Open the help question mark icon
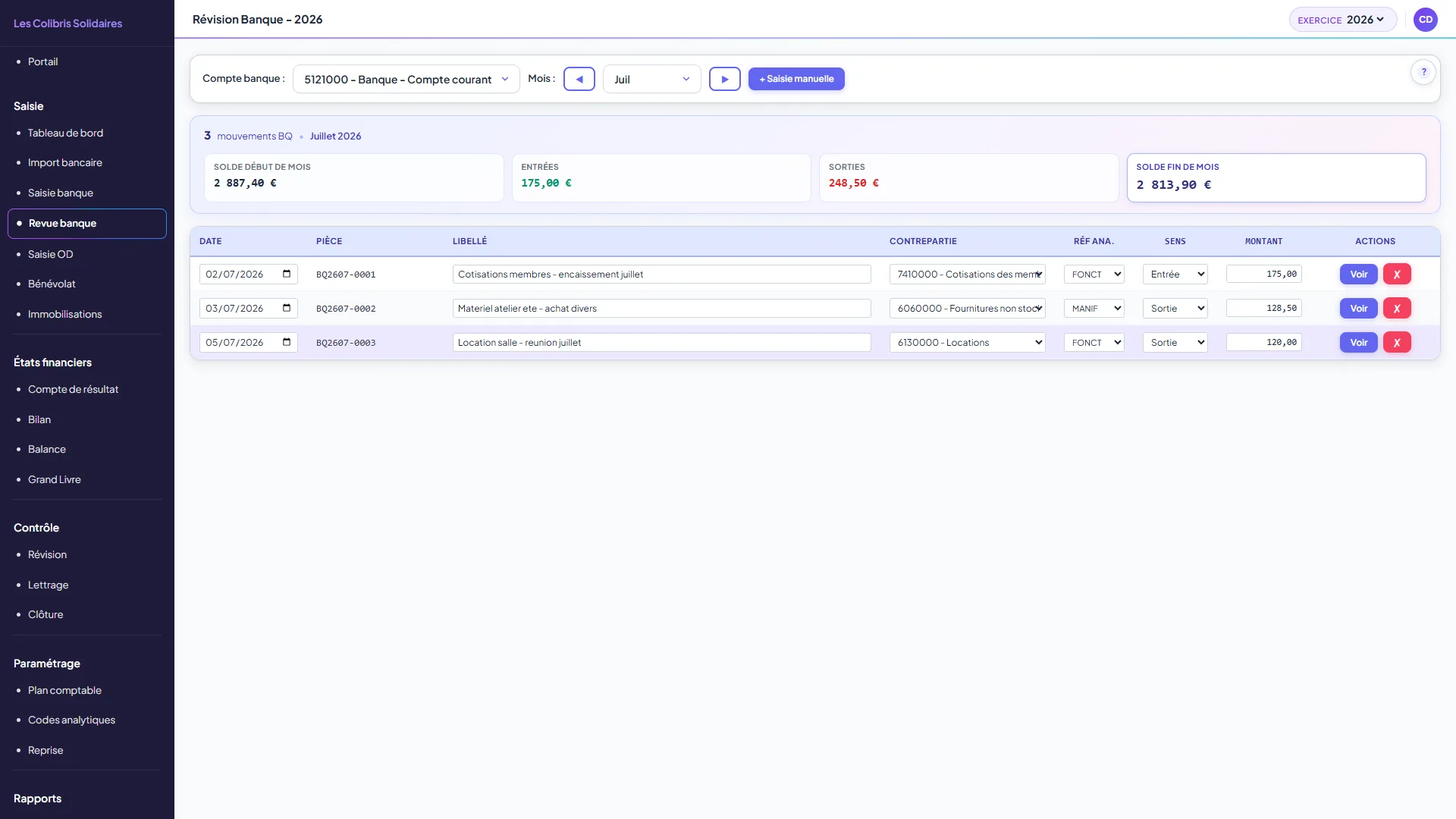Screen dimensions: 1456x819 pos(1423,72)
